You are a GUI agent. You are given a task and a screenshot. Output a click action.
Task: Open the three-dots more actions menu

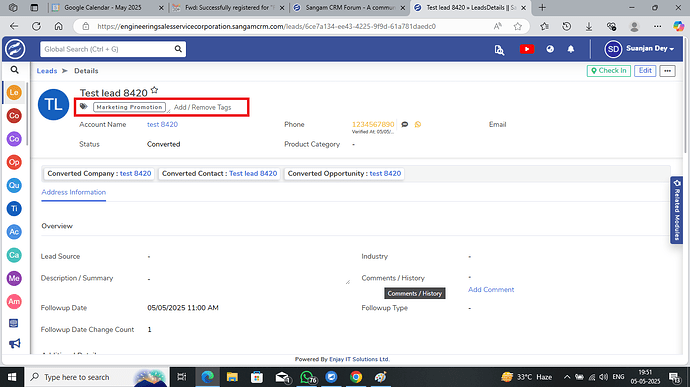668,71
